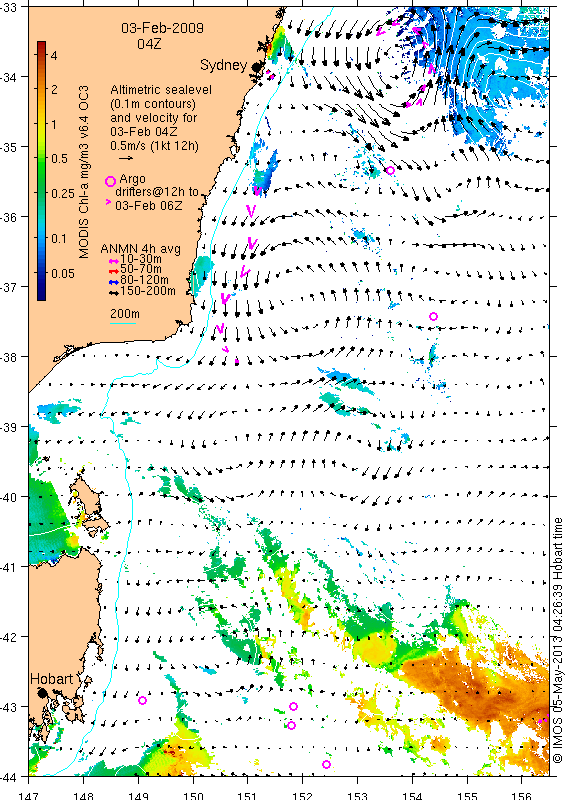Click the blue 80-120m legend arrow
Screen dimensions: 570x800
[x=114, y=282]
